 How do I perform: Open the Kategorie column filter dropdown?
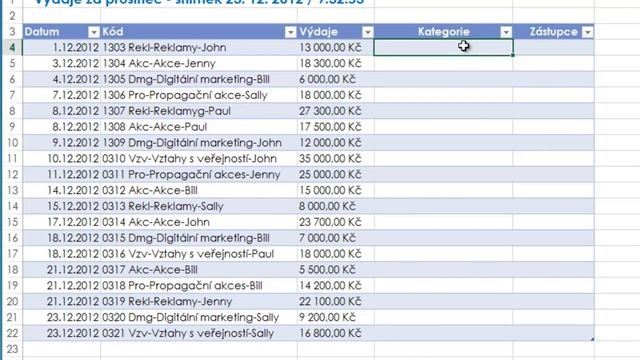click(506, 32)
